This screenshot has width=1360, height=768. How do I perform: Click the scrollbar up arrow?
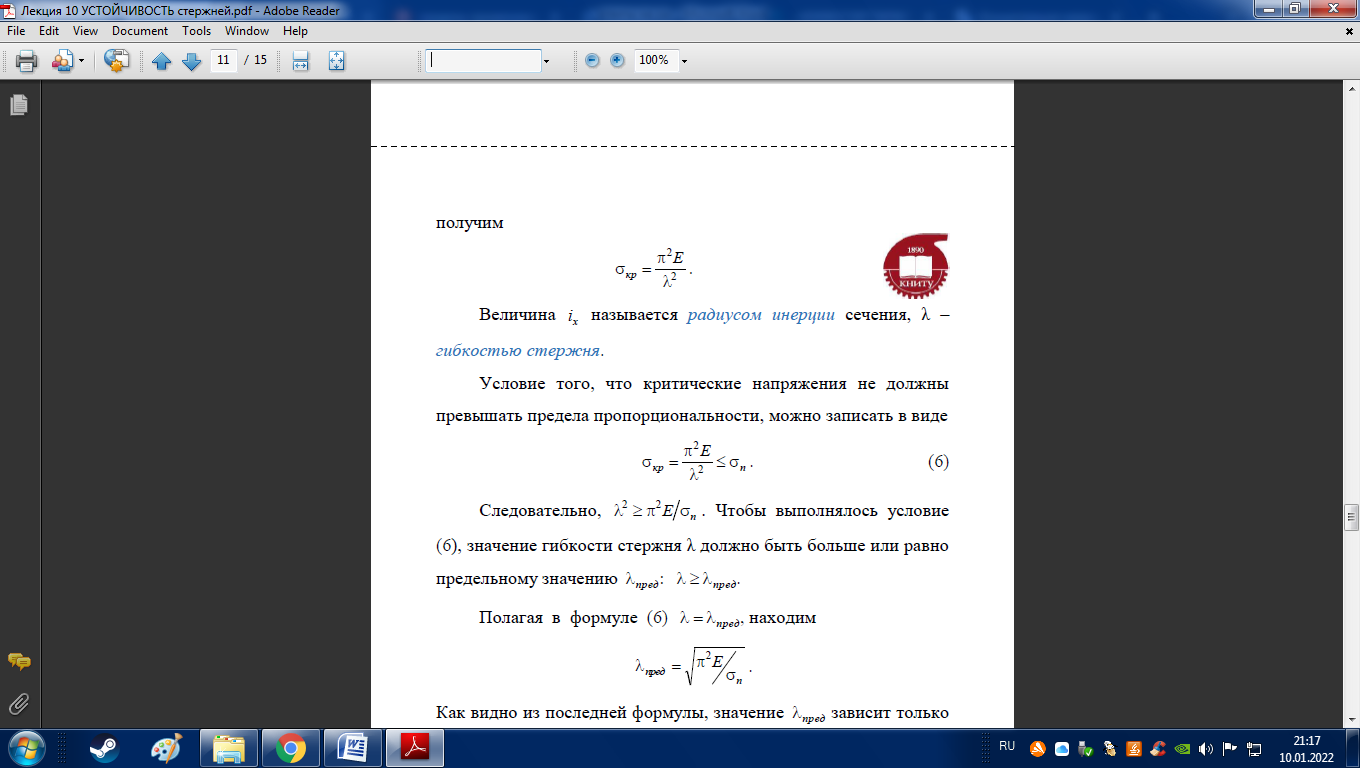[1351, 91]
